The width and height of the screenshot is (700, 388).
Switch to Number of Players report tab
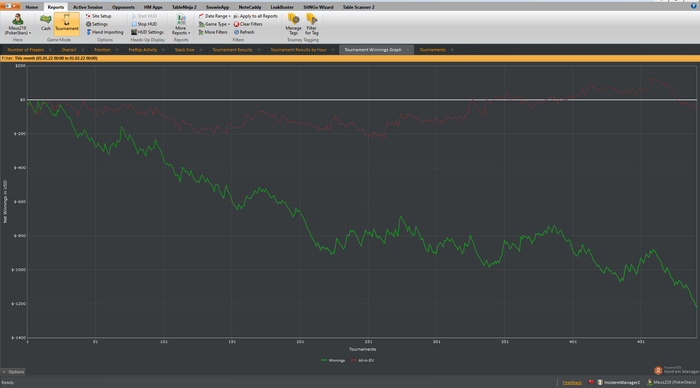(25, 50)
